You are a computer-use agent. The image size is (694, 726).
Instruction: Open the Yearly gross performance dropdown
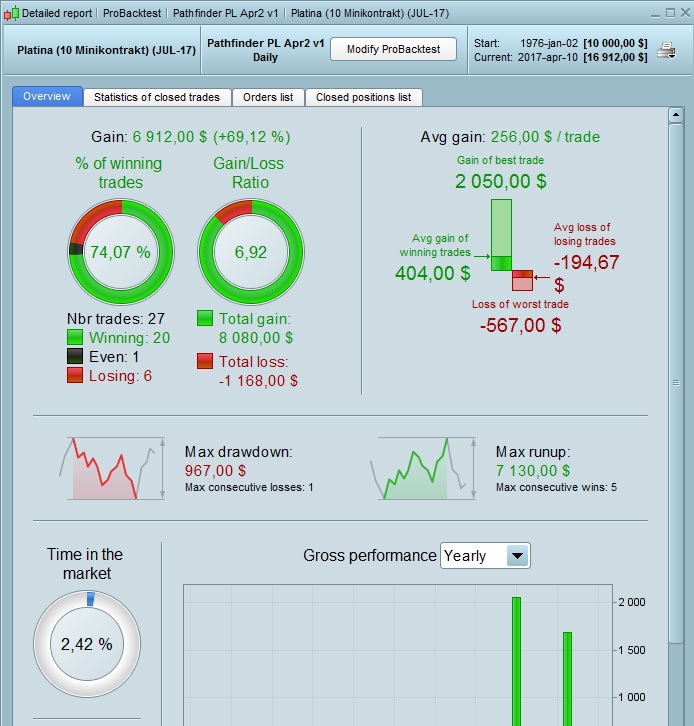coord(485,556)
